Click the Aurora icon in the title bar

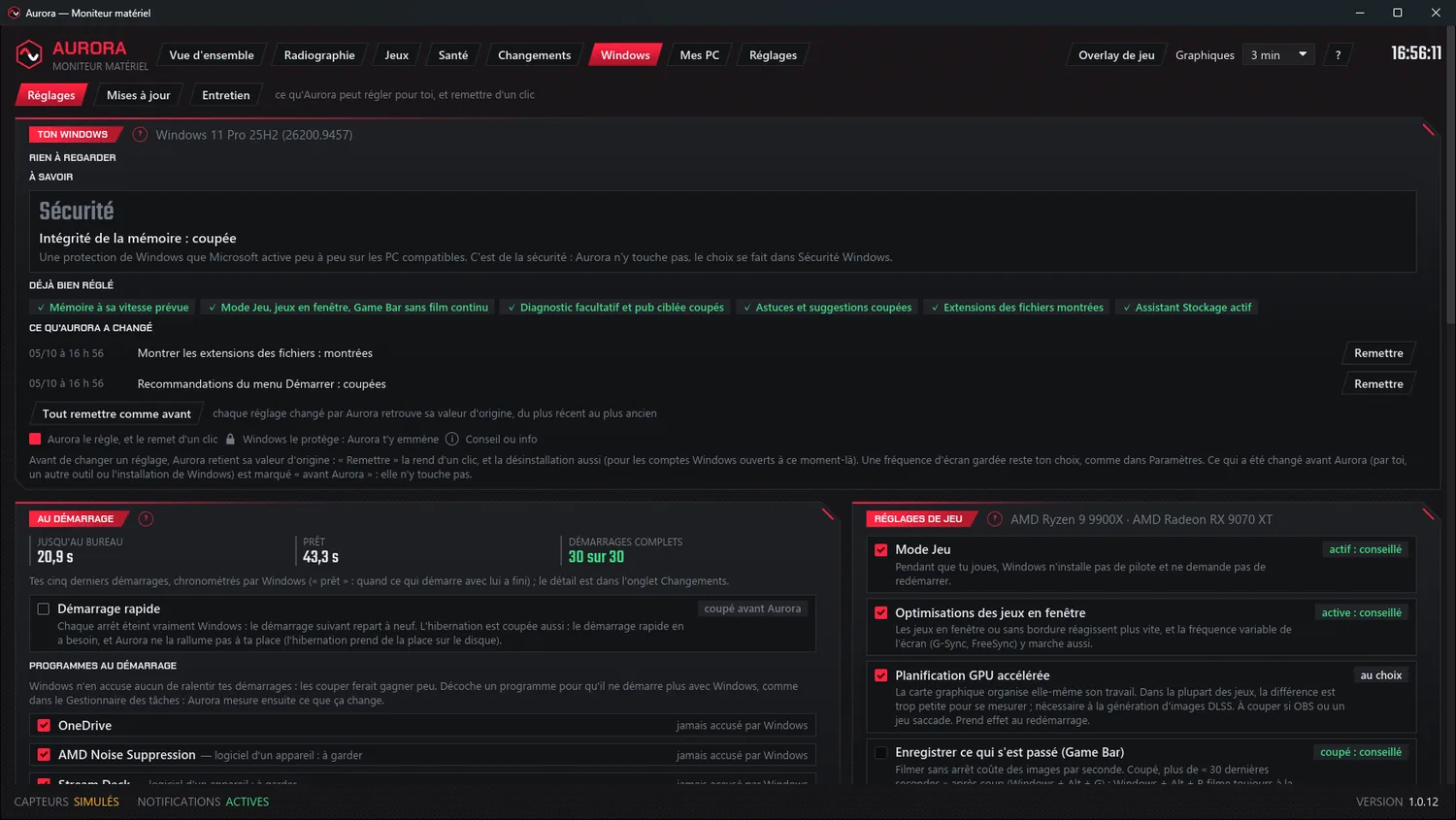(x=14, y=13)
